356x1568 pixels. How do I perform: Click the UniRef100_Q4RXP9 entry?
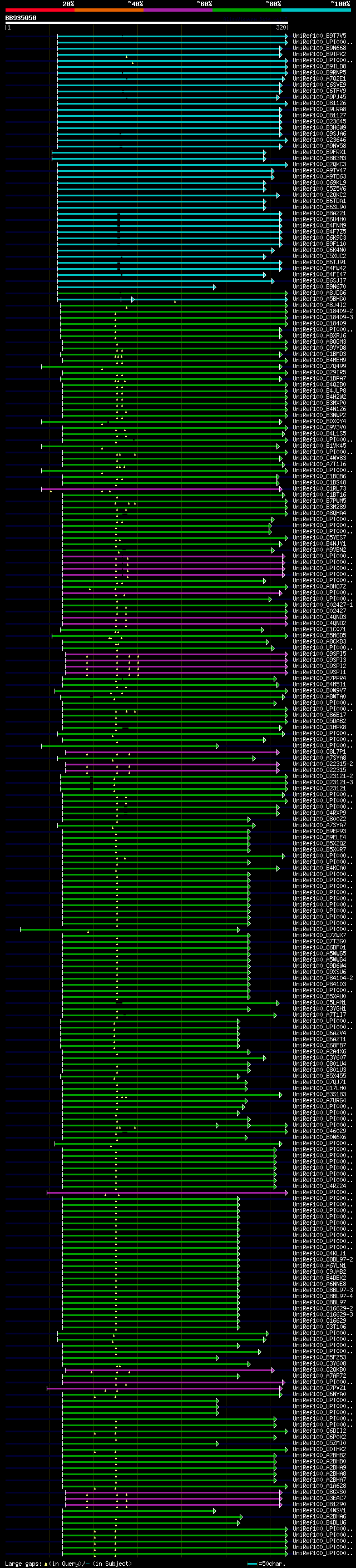tap(319, 813)
